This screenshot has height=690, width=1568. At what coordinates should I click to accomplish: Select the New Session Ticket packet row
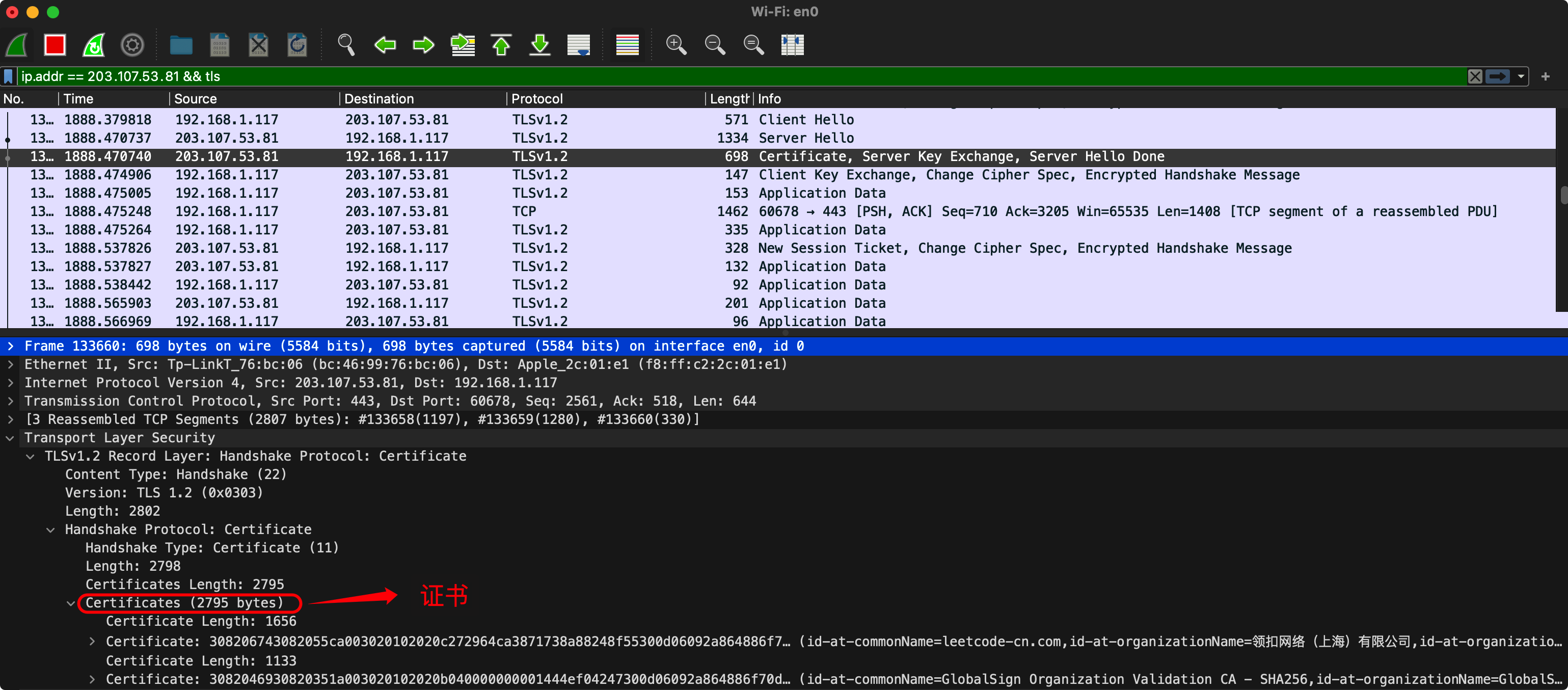tap(779, 248)
